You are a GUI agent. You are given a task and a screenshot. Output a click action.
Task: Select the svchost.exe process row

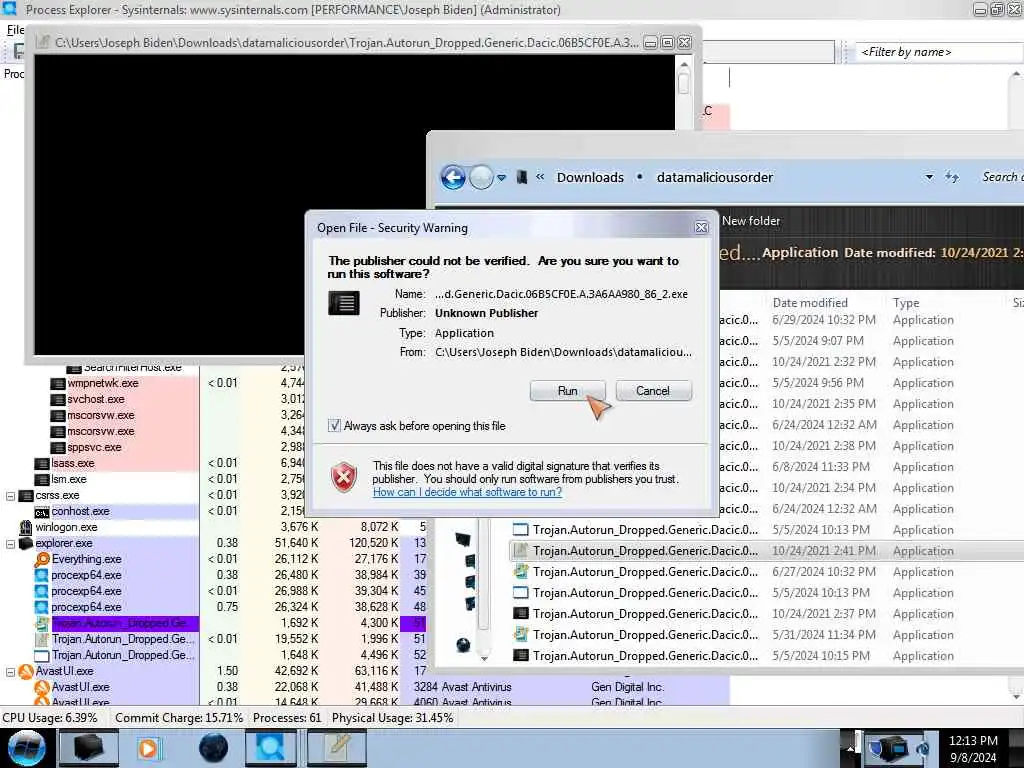(95, 399)
